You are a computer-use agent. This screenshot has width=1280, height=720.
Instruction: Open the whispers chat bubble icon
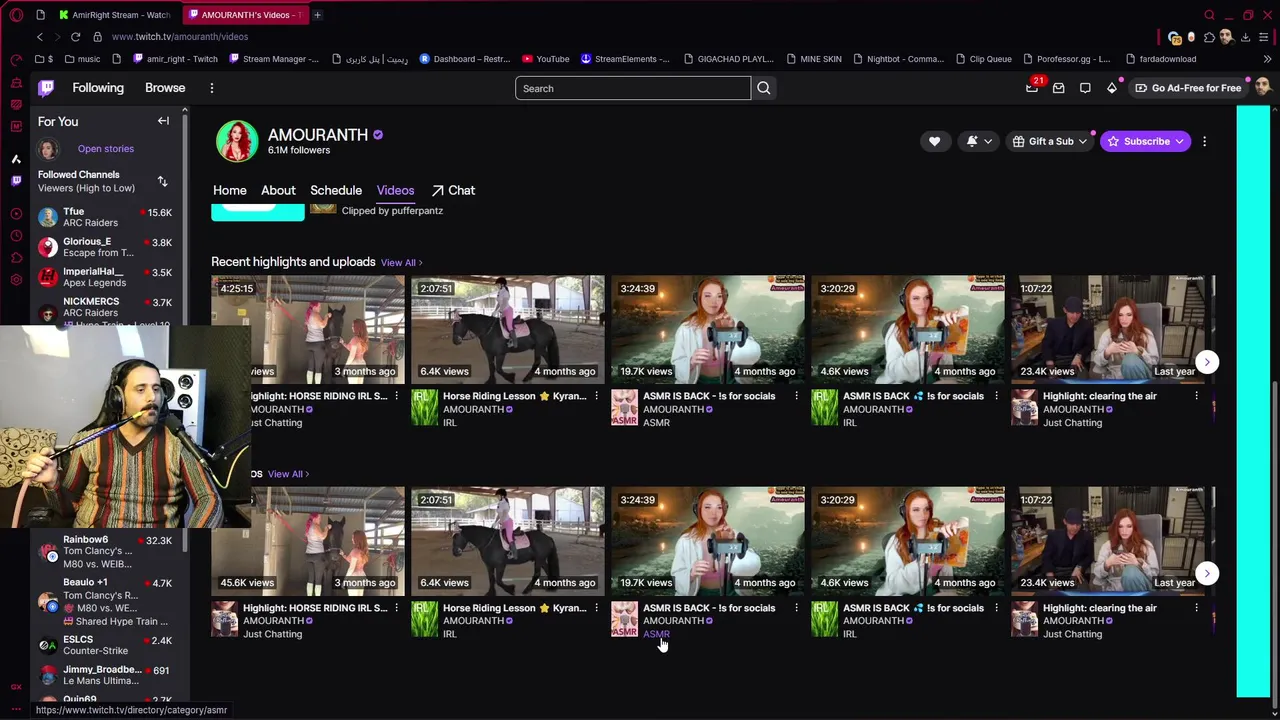coord(1085,88)
